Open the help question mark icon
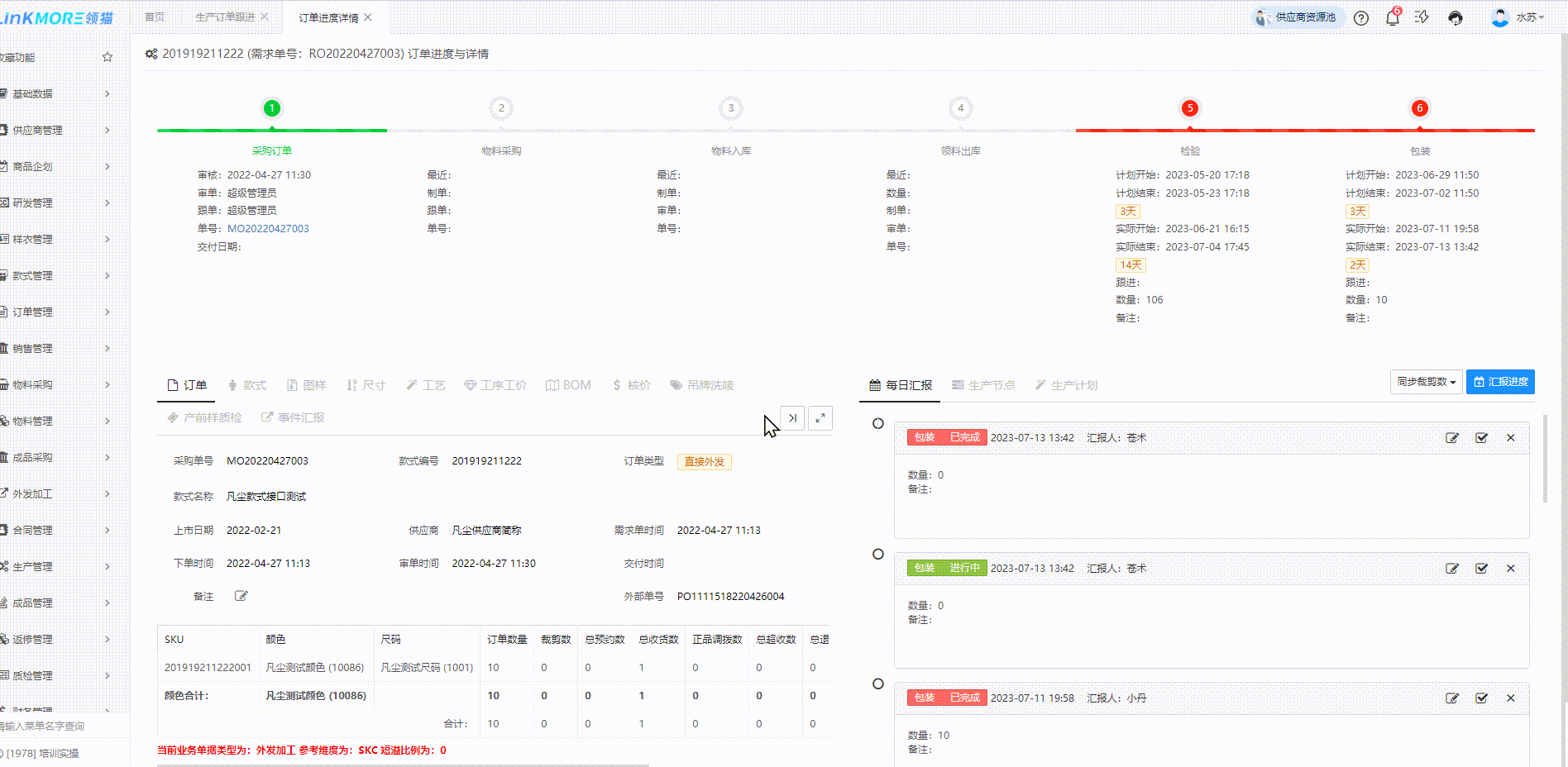1568x767 pixels. pos(1361,18)
